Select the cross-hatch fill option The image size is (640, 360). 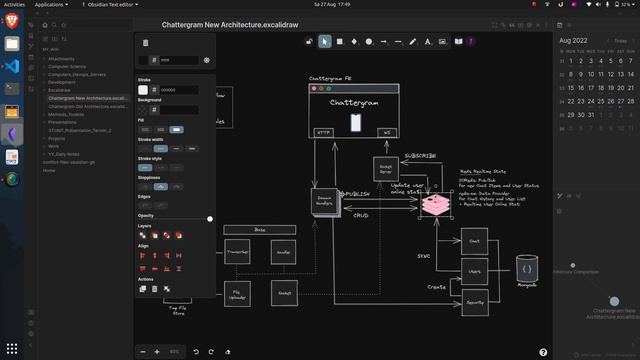coord(160,129)
